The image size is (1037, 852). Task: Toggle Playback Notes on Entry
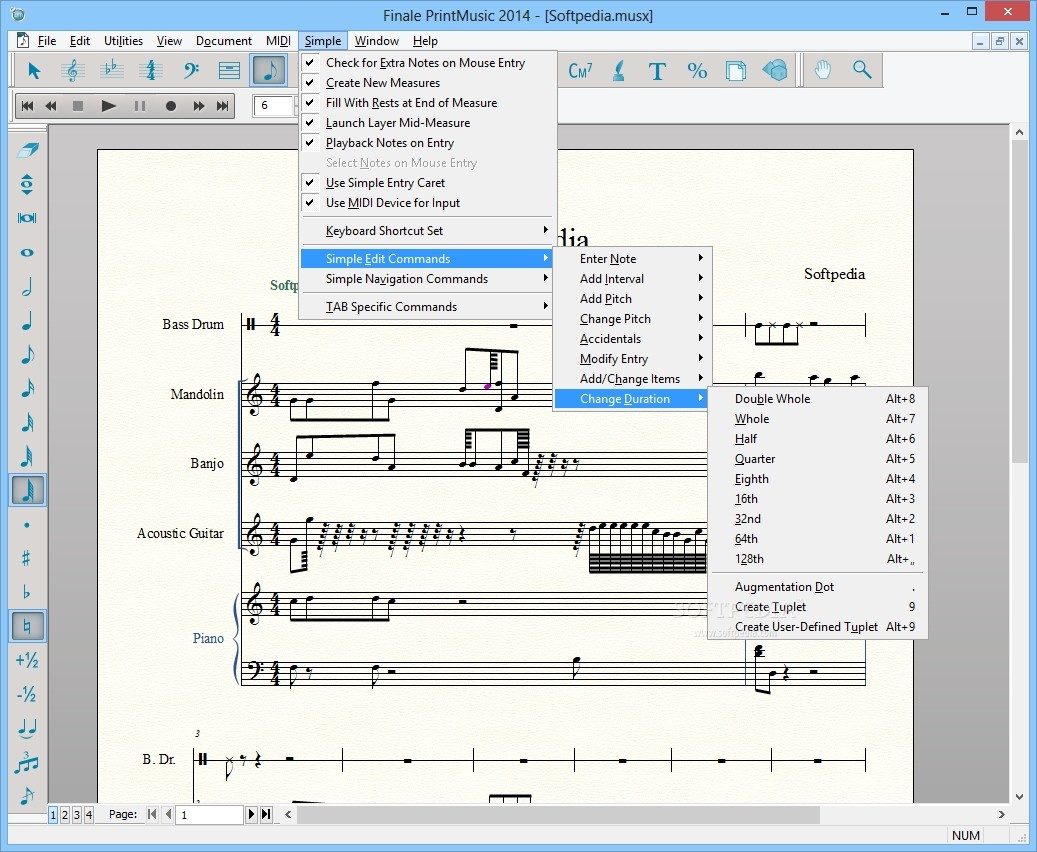(x=427, y=143)
